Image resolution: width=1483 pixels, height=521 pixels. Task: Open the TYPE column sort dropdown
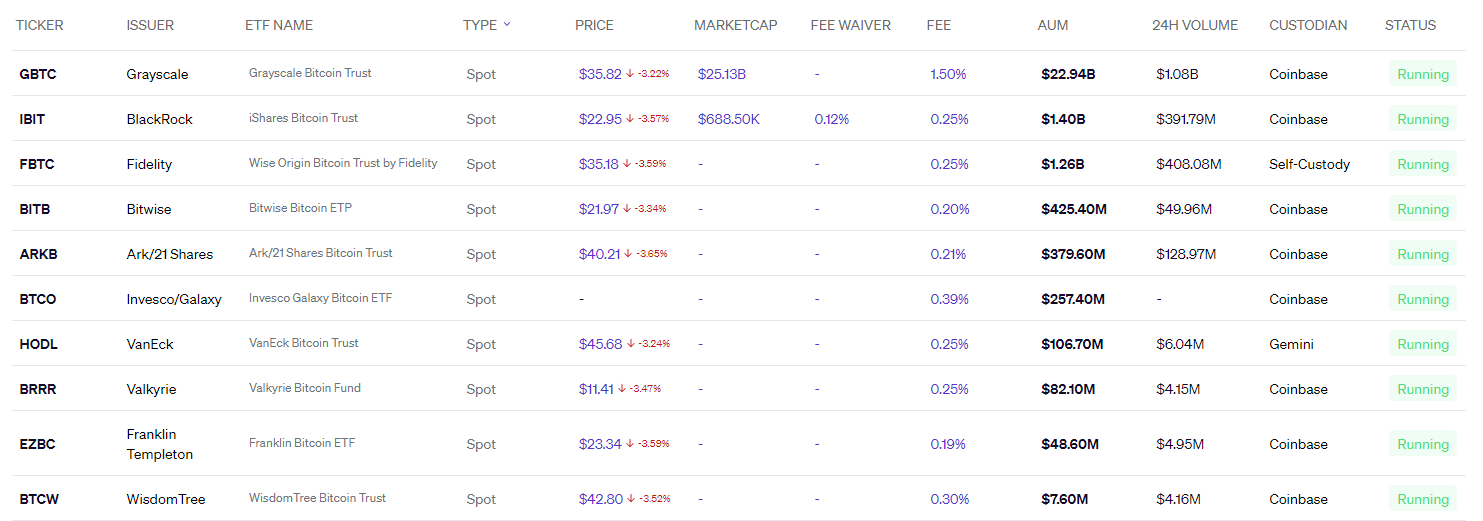[x=507, y=25]
